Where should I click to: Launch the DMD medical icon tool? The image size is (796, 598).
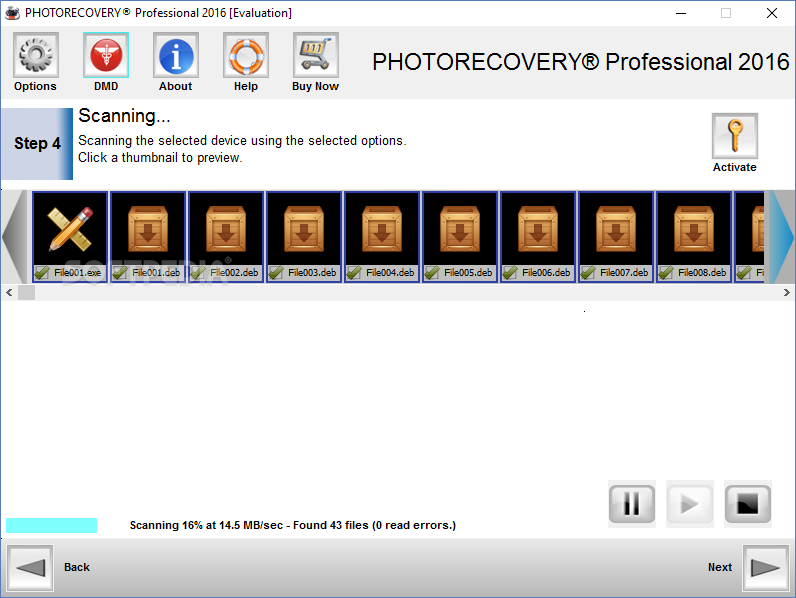pos(106,55)
